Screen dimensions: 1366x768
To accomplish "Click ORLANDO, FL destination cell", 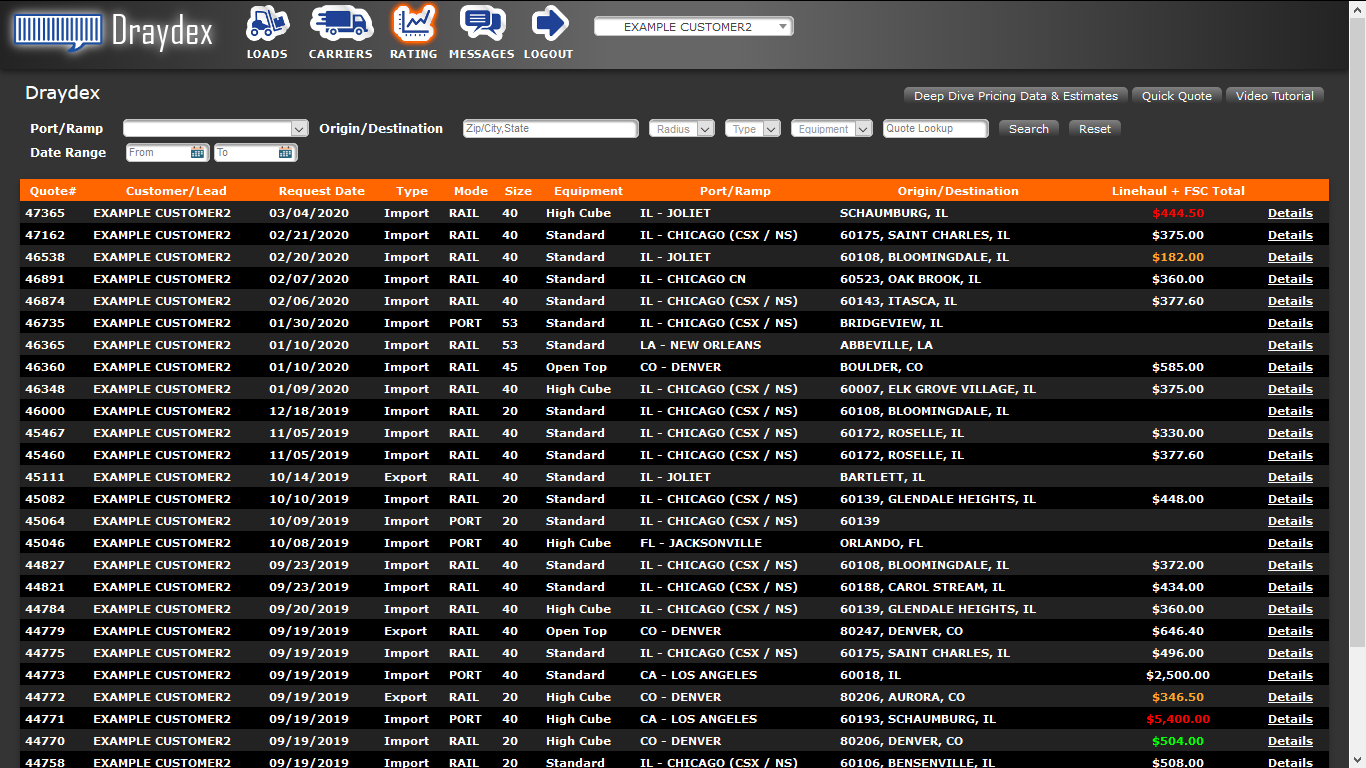I will [881, 543].
